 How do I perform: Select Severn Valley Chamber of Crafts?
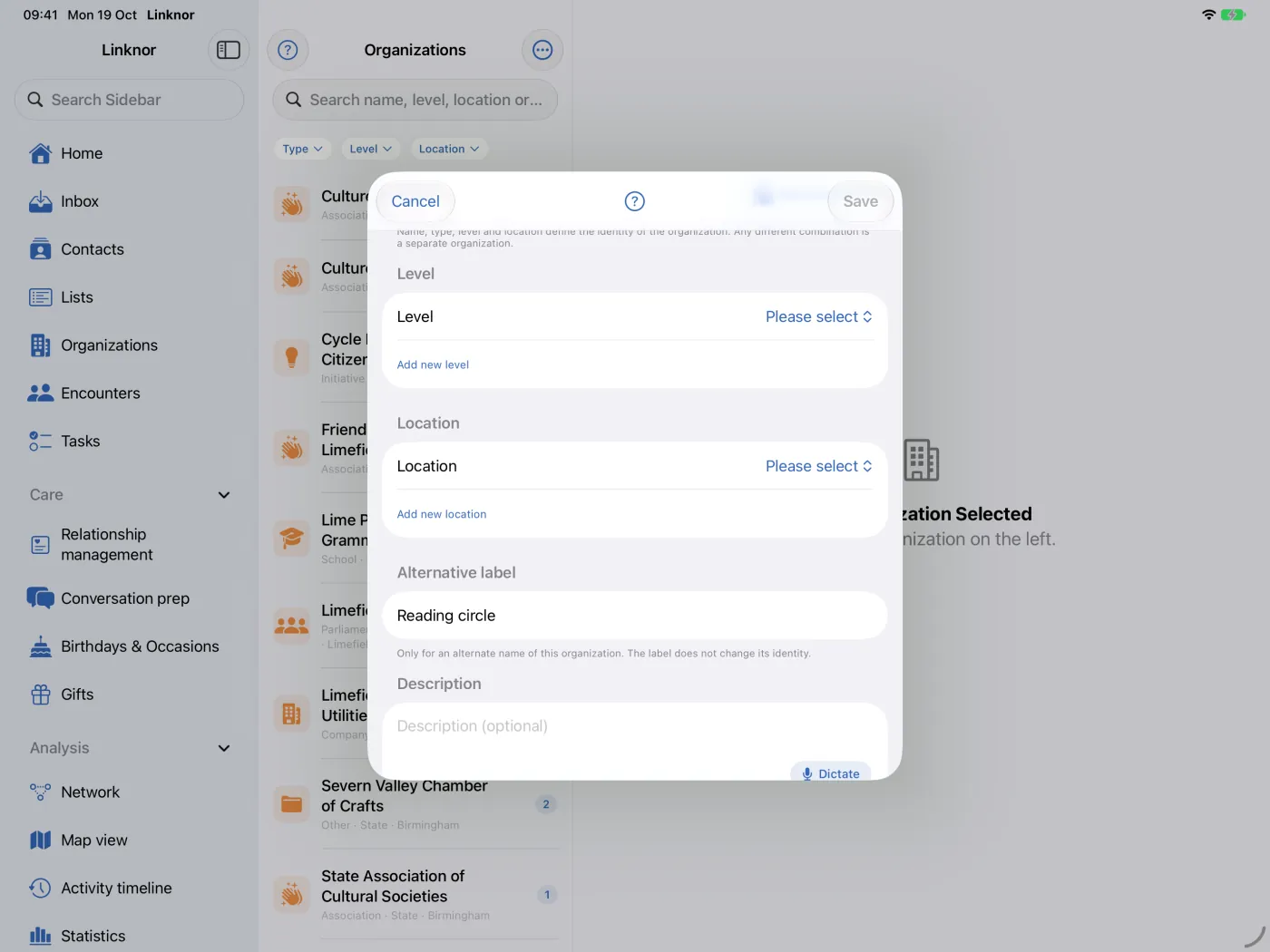(x=415, y=804)
